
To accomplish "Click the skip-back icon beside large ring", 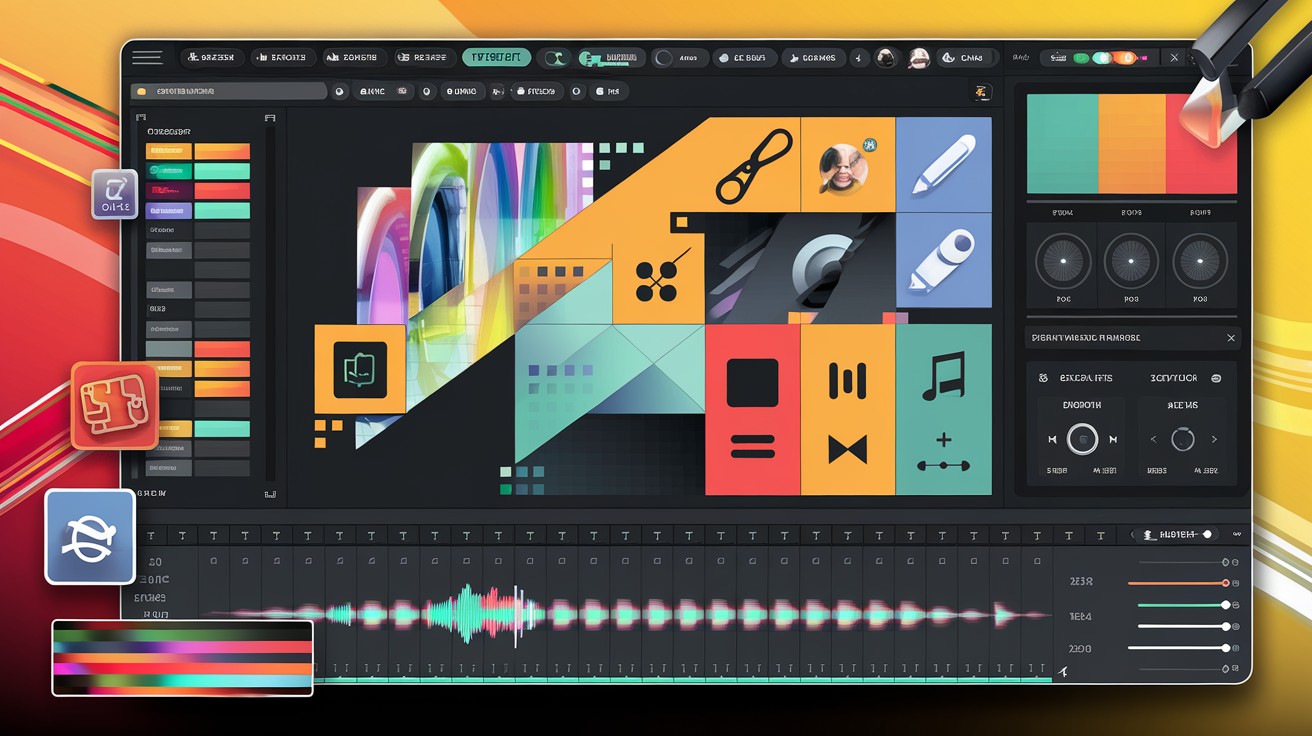I will coord(1052,439).
